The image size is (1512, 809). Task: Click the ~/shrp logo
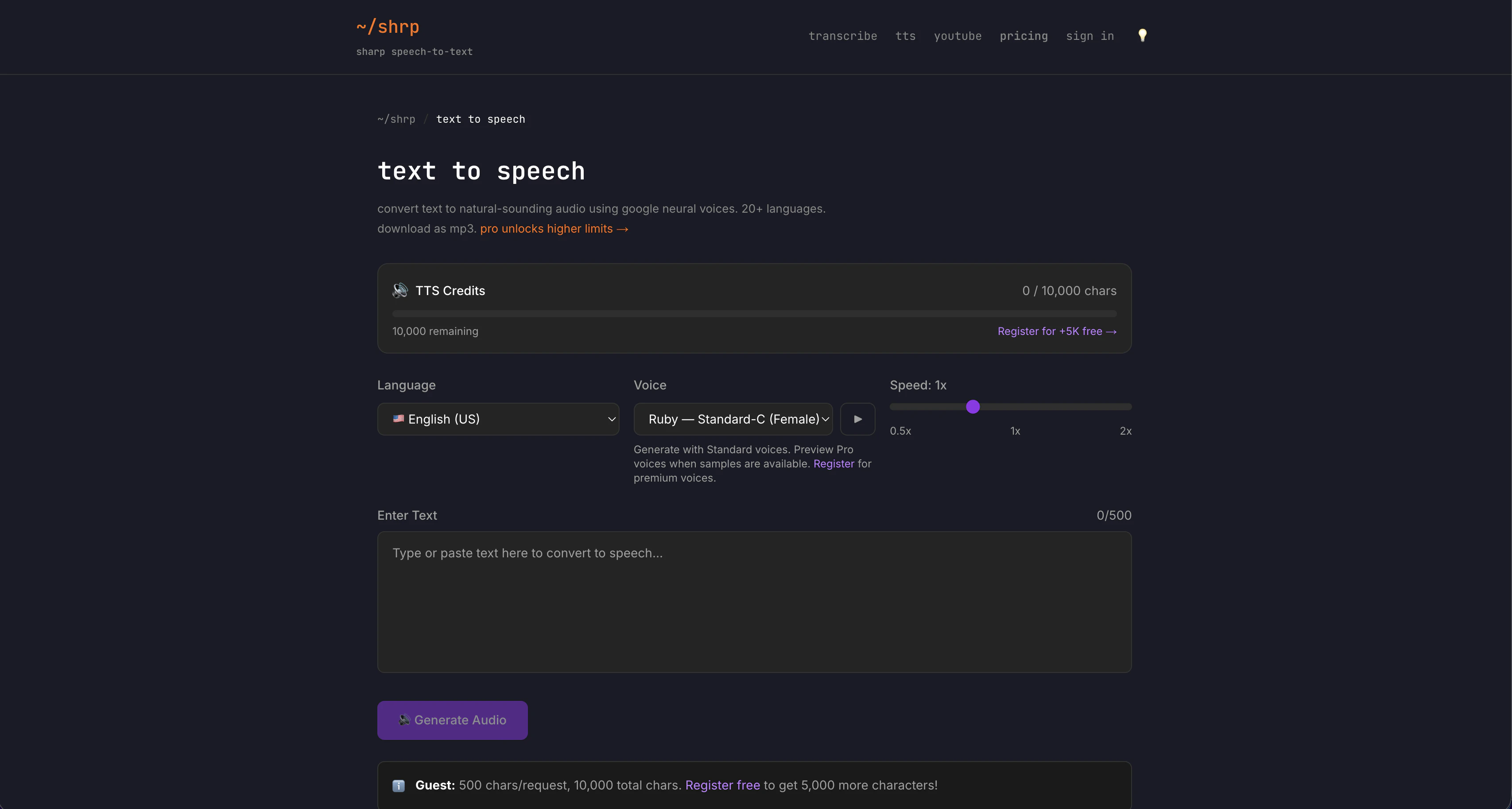coord(388,27)
